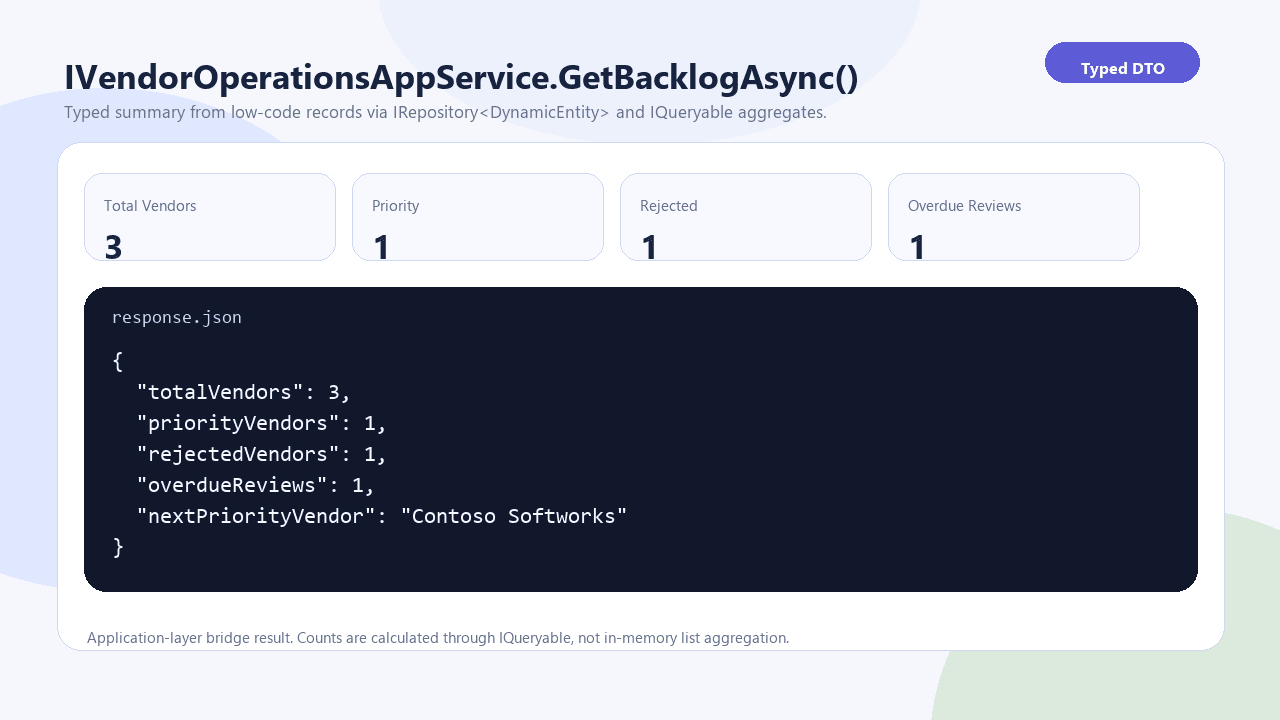Screen dimensions: 1280x720
Task: Click the opening brace in code block
Action: (x=118, y=361)
